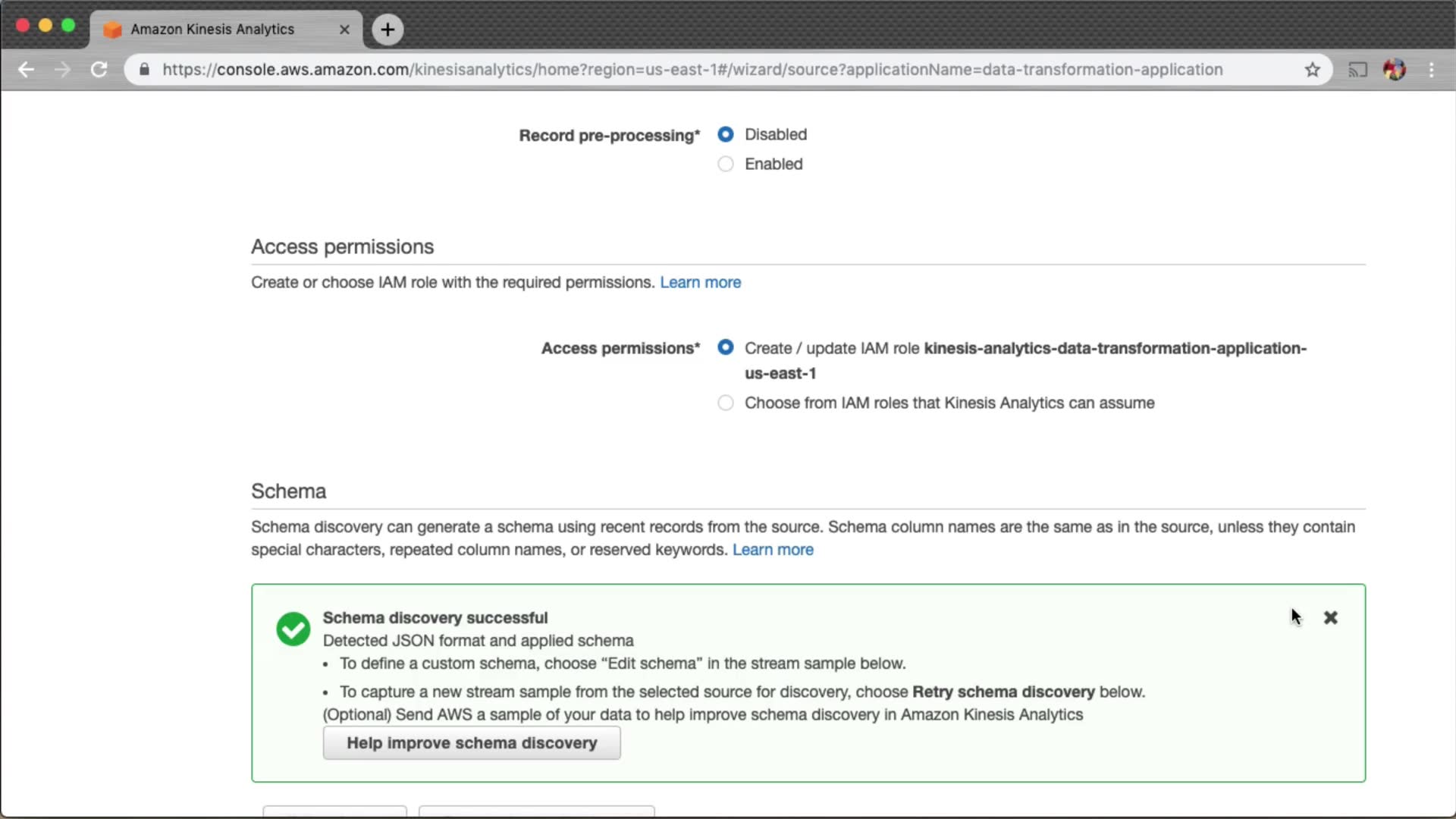This screenshot has width=1456, height=819.
Task: Close the Amazon Kinesis Analytics tab
Action: 344,30
